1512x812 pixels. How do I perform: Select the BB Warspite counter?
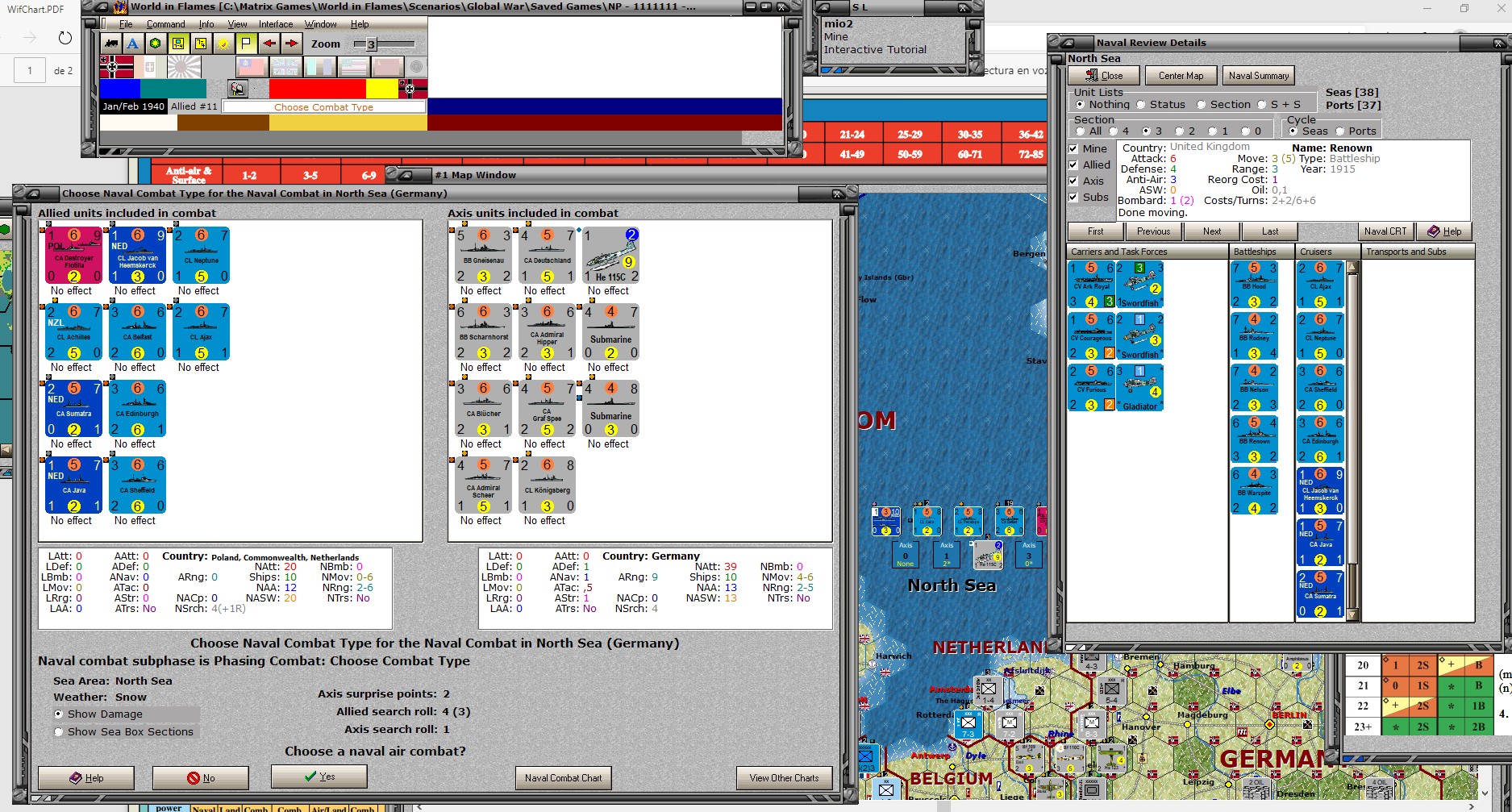click(x=1254, y=492)
